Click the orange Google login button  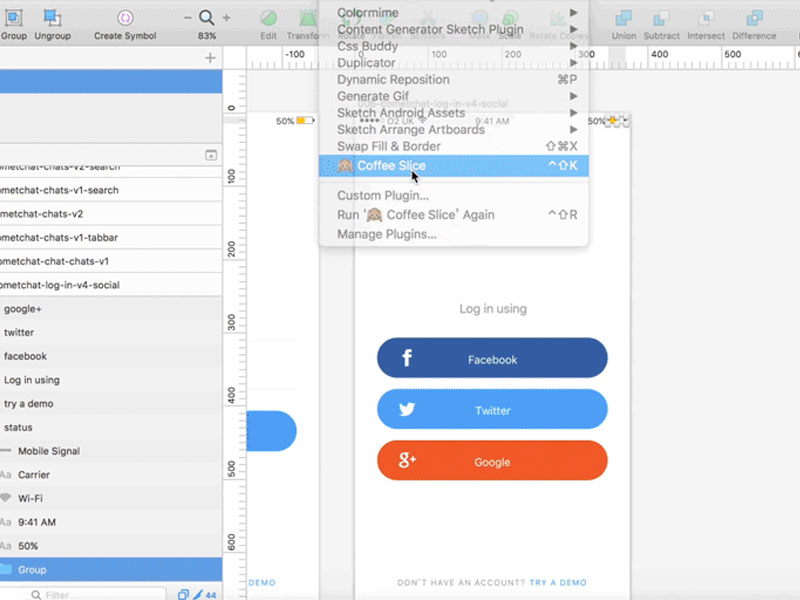pos(492,460)
